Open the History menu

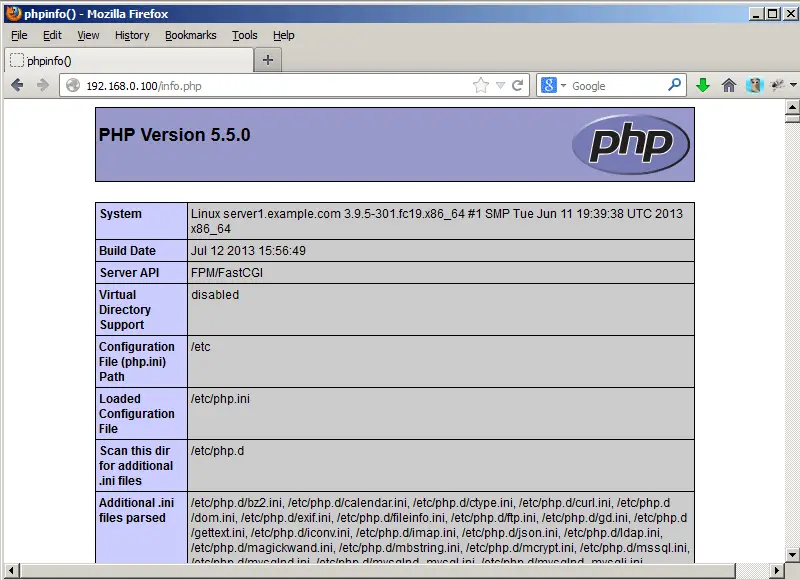pos(132,35)
